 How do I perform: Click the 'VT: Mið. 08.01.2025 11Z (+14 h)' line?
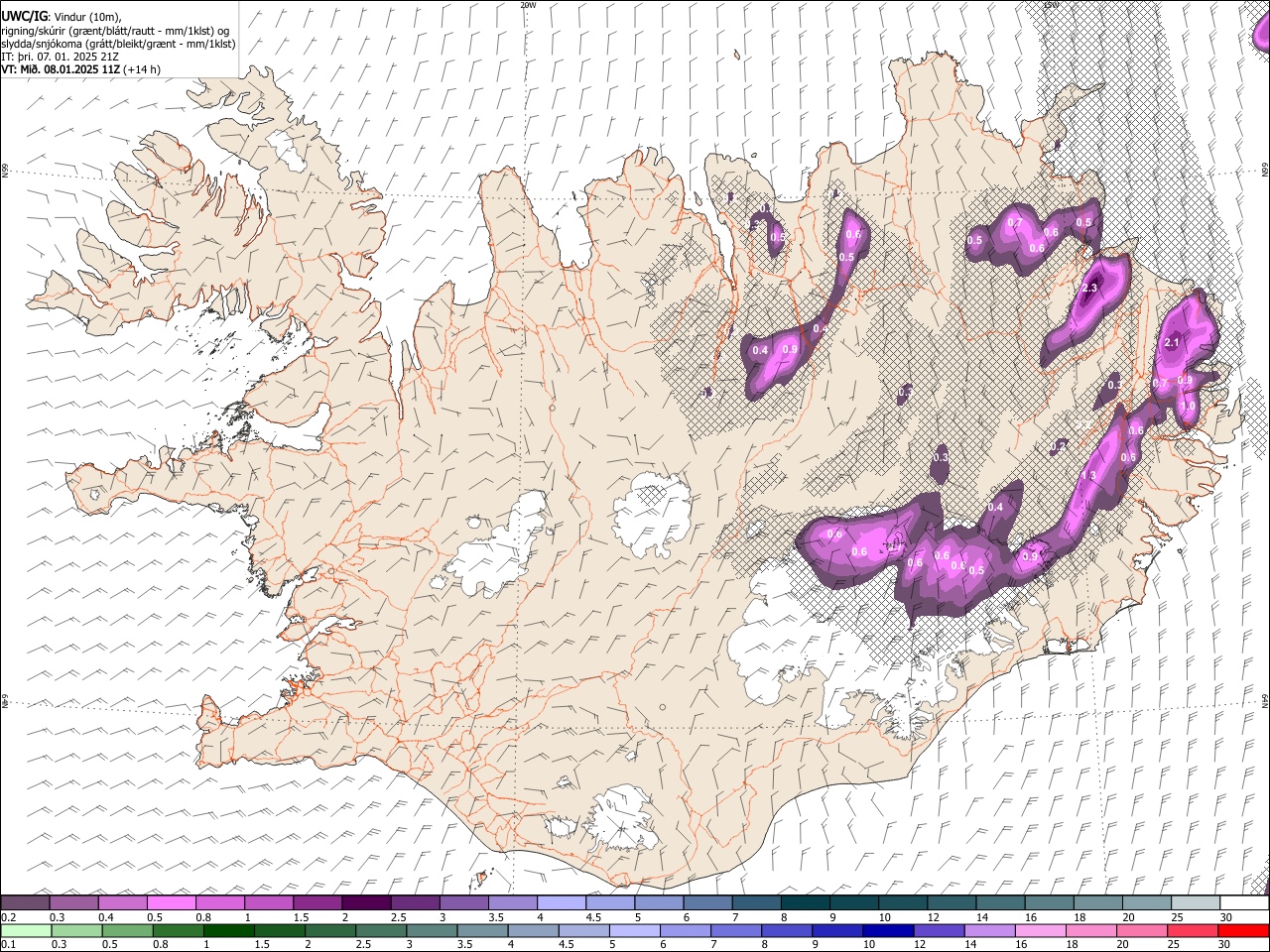(x=80, y=69)
